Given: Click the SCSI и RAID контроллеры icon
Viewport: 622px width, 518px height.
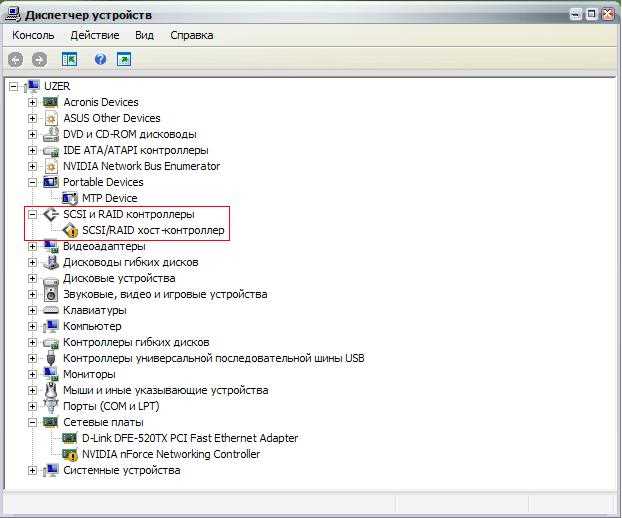Looking at the screenshot, I should [x=51, y=215].
